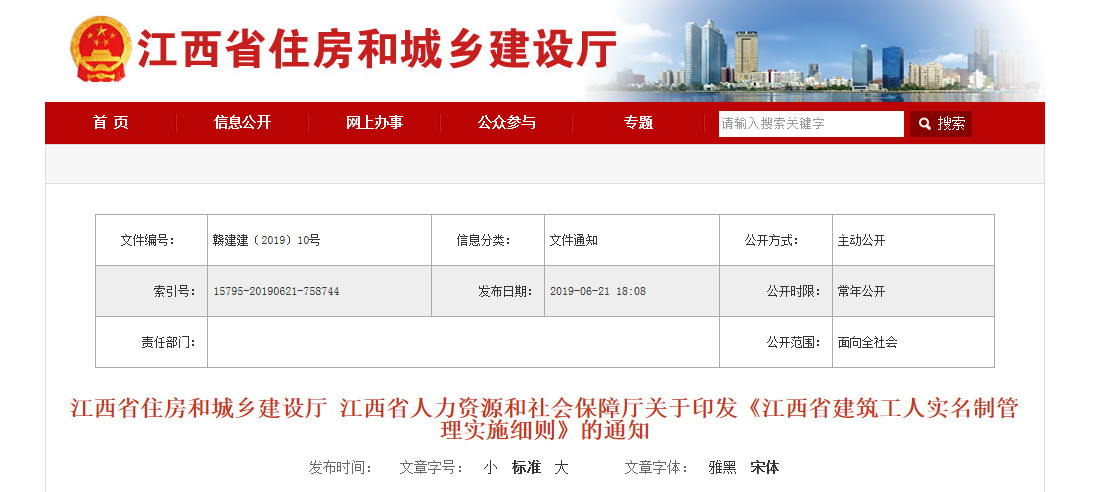
Task: Open the 首页 home page
Action: pyautogui.click(x=111, y=123)
